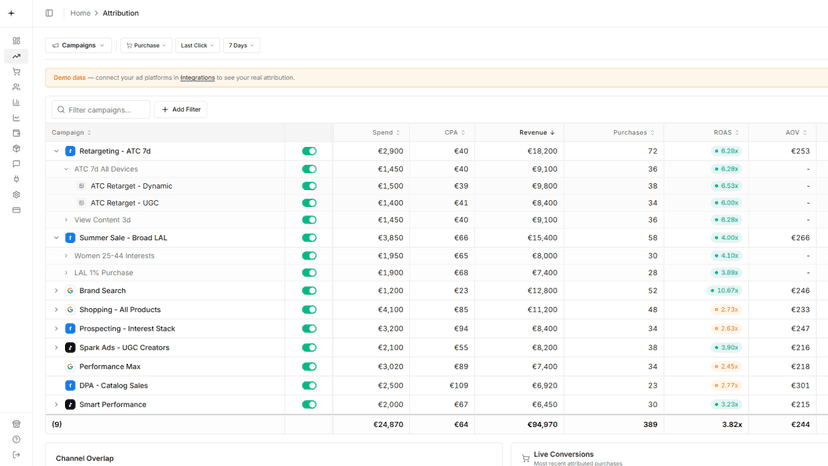828x466 pixels.
Task: Open the shopping cart icon in sidebar
Action: coord(16,71)
